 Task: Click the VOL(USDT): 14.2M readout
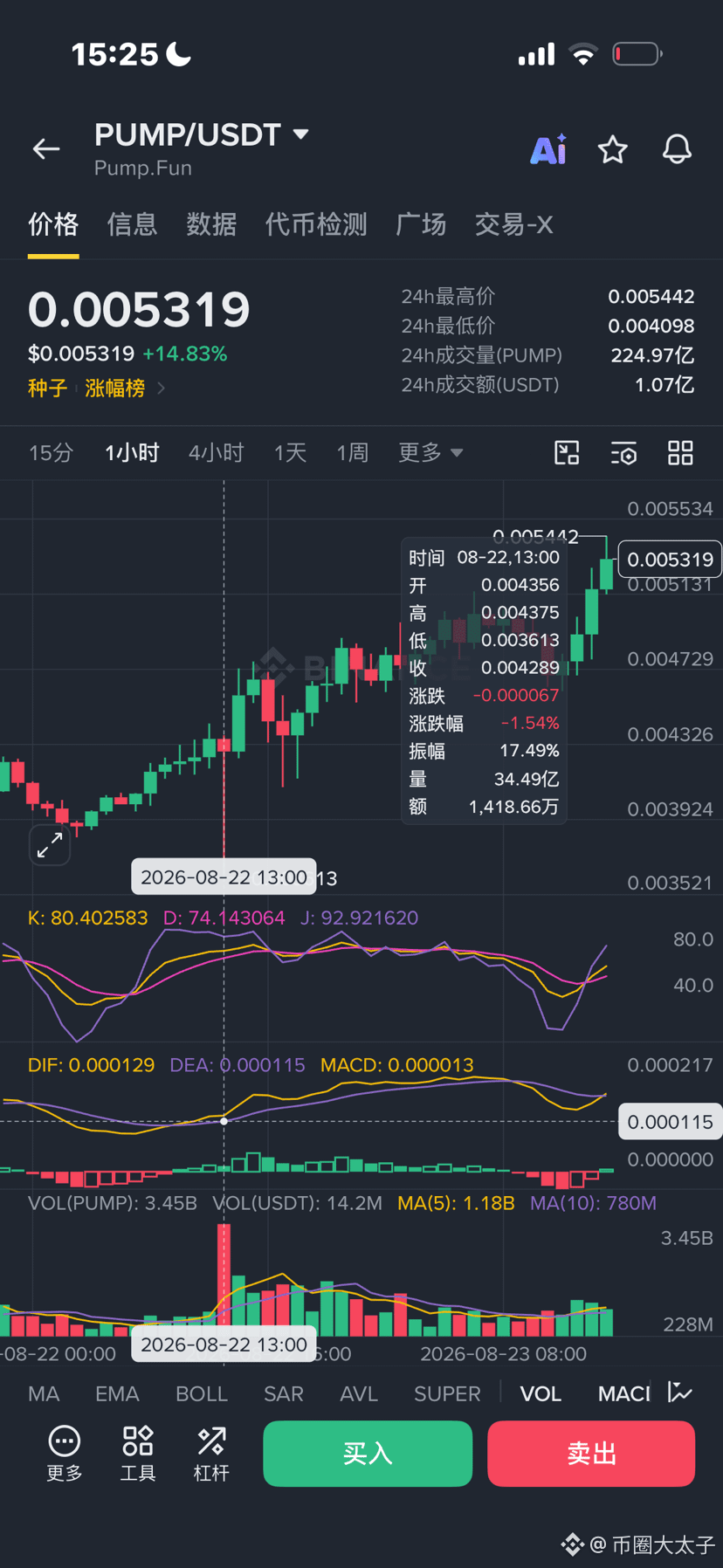click(298, 1203)
